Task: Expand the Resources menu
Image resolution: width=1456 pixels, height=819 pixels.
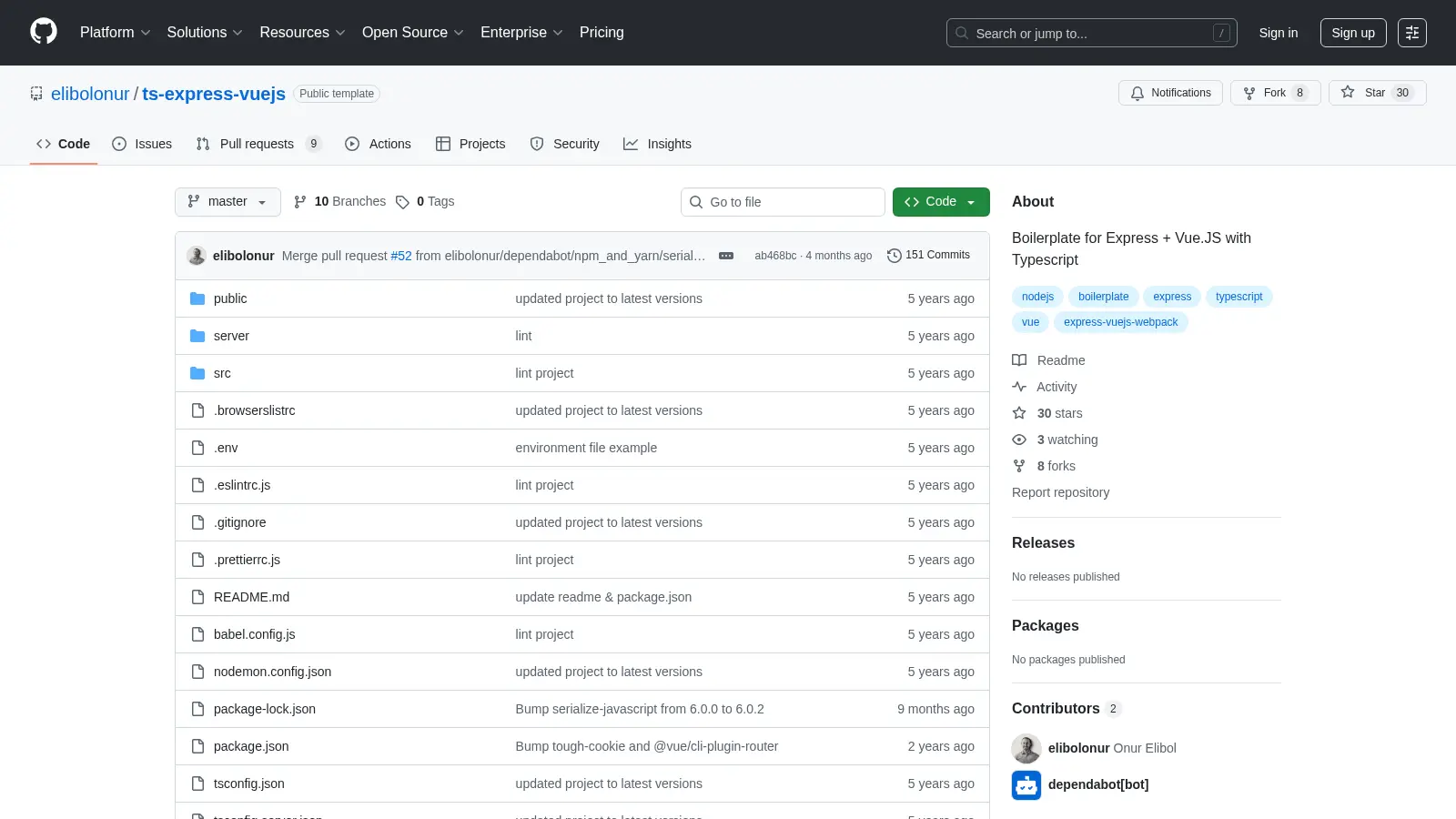Action: (x=302, y=33)
